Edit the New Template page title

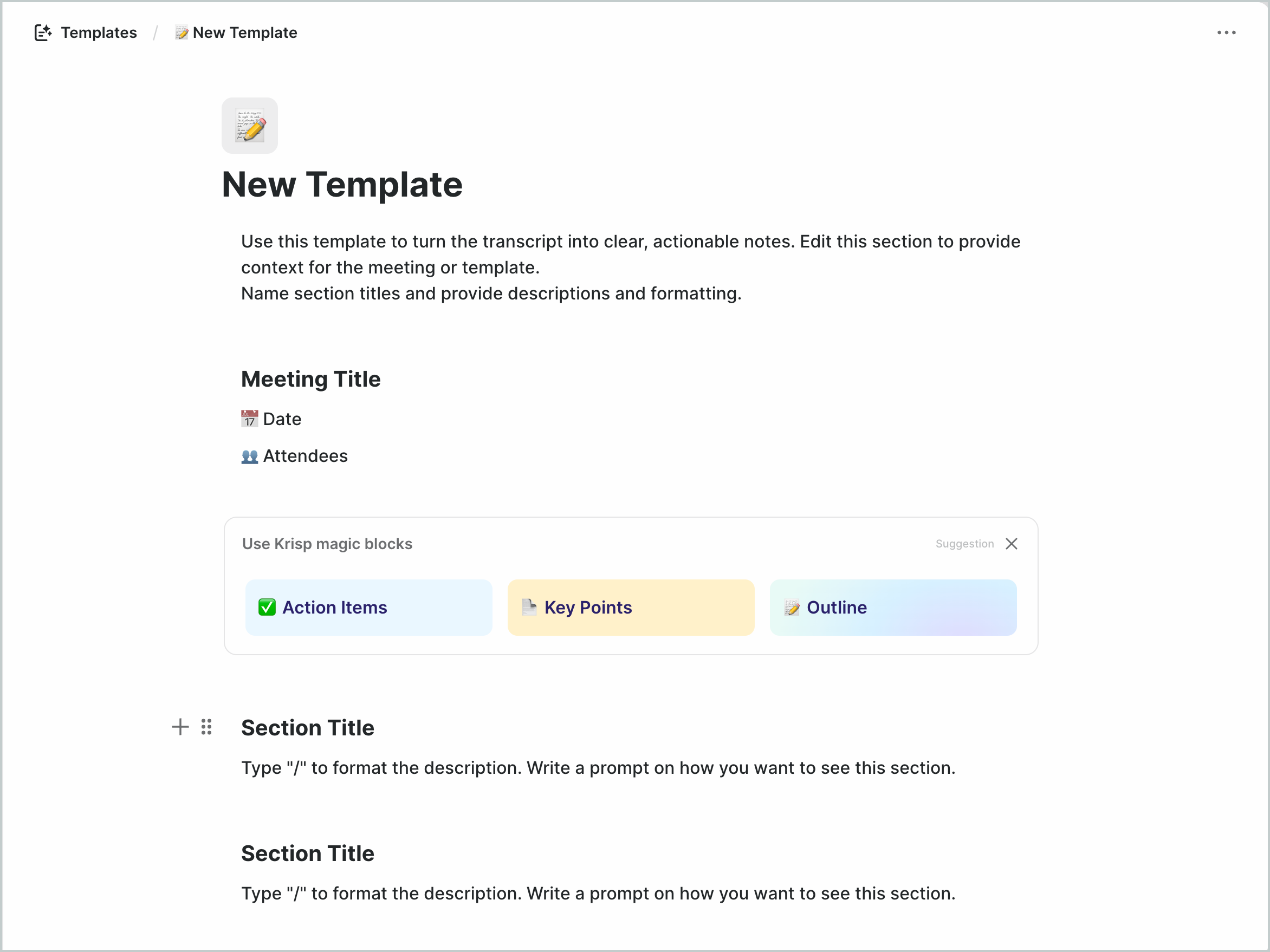pos(342,185)
